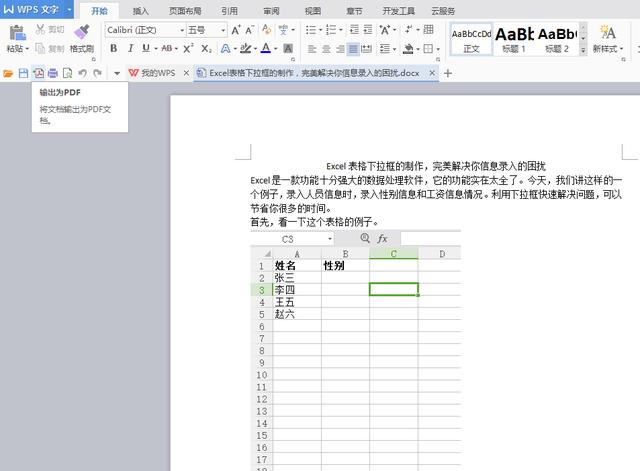Image resolution: width=640 pixels, height=471 pixels.
Task: Click the Open folder icon in quick toolbar
Action: [x=8, y=73]
